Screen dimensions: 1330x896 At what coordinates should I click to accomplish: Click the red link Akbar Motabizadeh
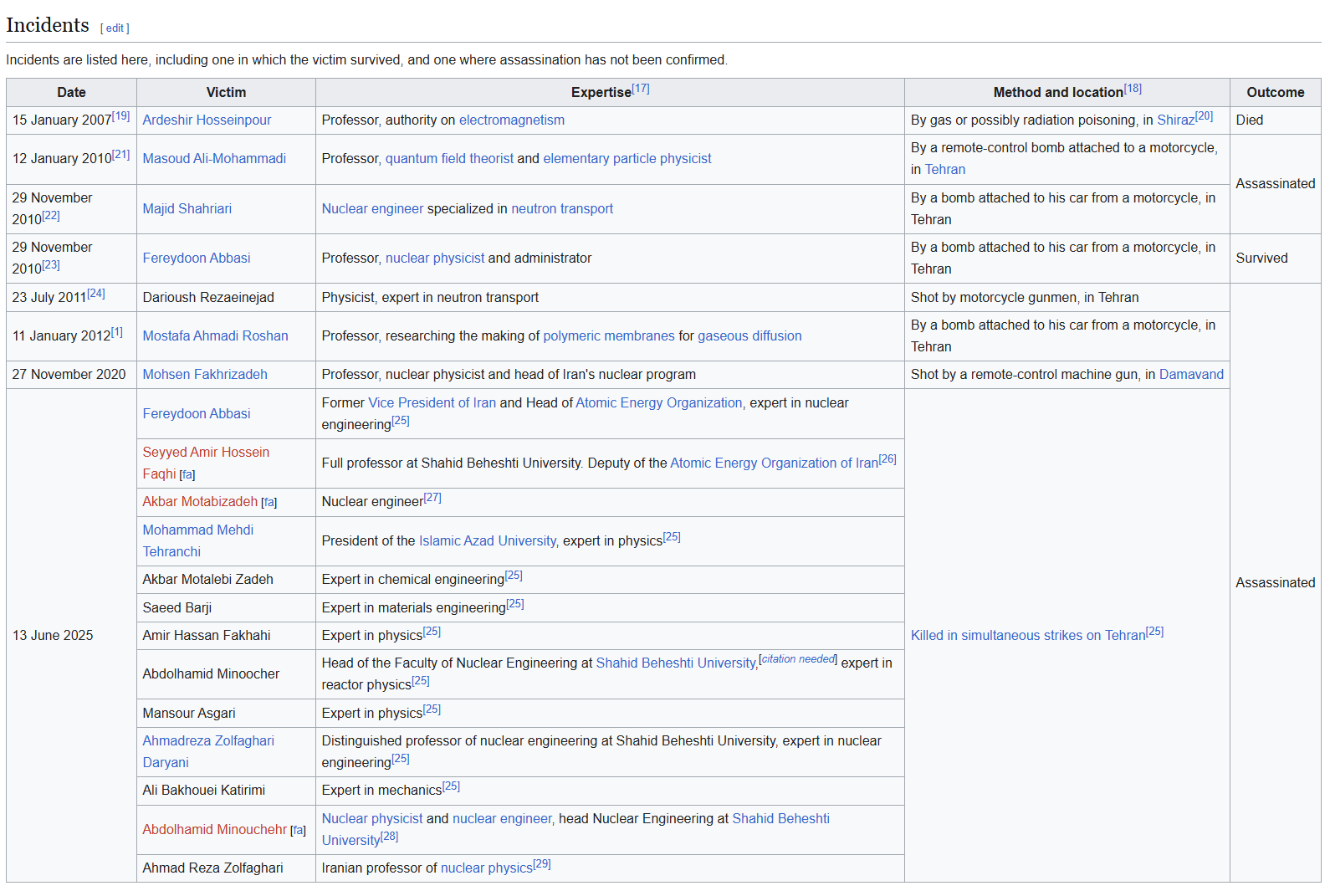(200, 502)
